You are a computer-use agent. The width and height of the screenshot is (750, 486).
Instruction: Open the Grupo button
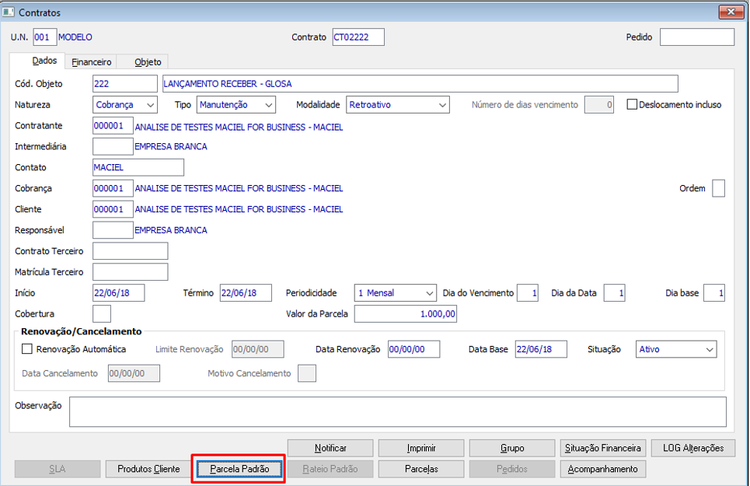(x=512, y=448)
